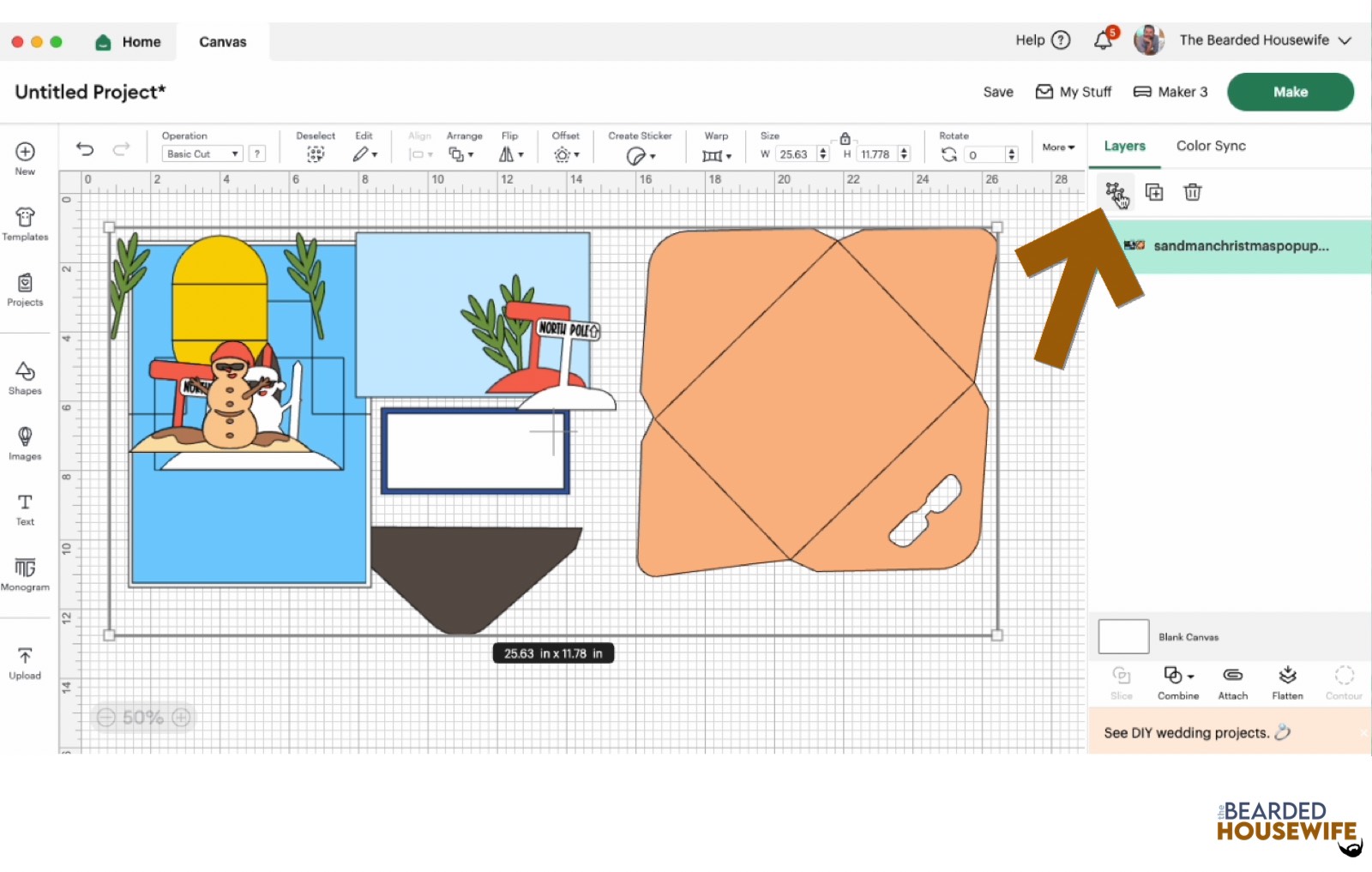1372x872 pixels.
Task: Select the Maker 3 machine button
Action: pyautogui.click(x=1170, y=92)
